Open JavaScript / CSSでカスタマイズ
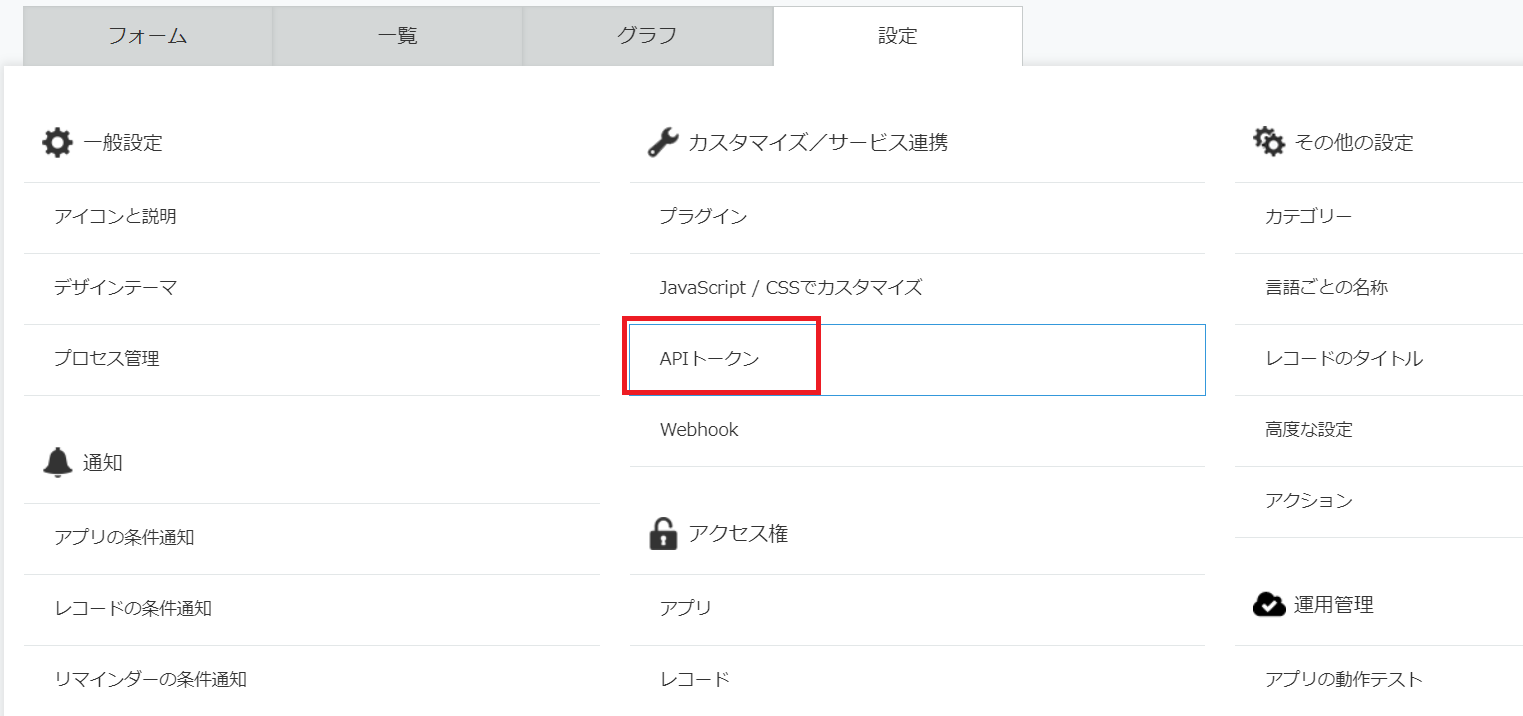The height and width of the screenshot is (716, 1523). pos(790,288)
